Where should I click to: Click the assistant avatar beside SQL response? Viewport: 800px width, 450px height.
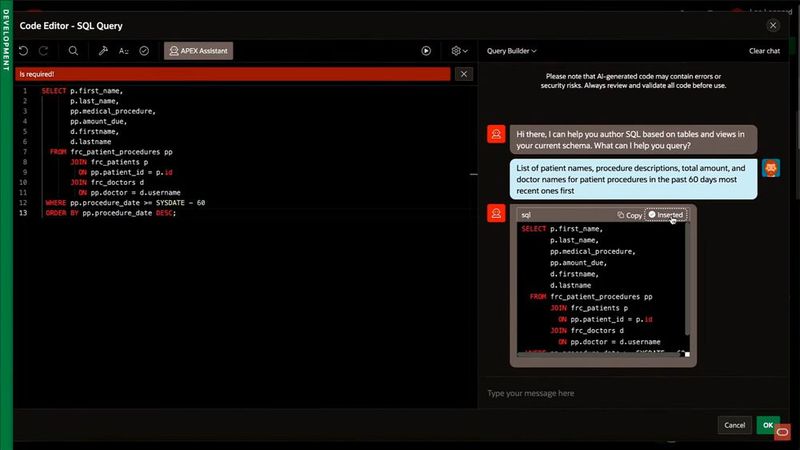(496, 213)
